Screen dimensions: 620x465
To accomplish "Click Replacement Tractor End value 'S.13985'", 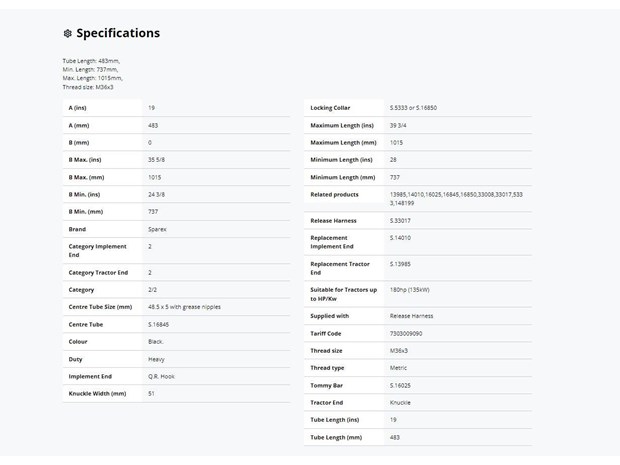I will (x=400, y=264).
